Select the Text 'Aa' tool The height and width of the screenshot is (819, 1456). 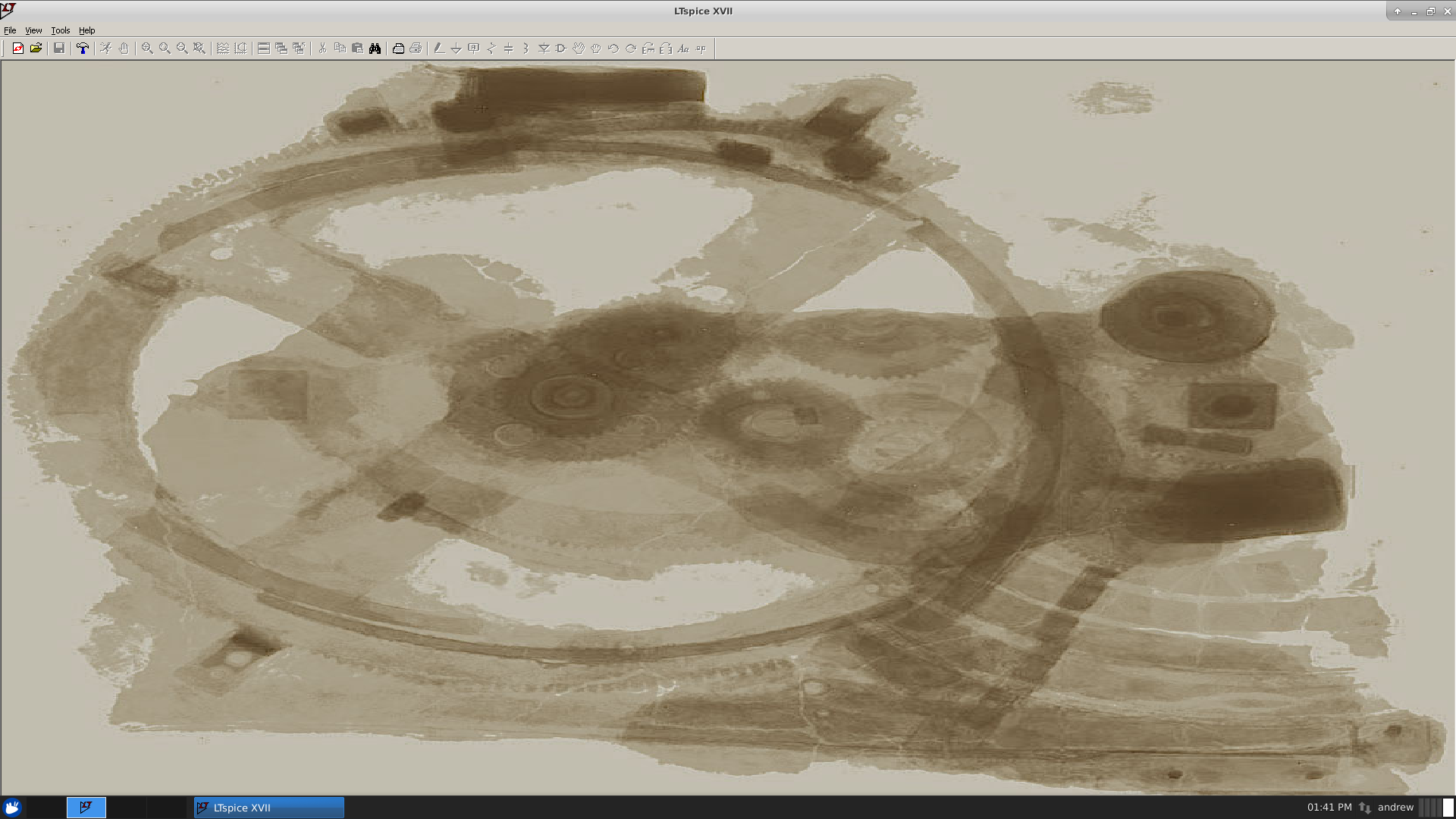tap(683, 49)
